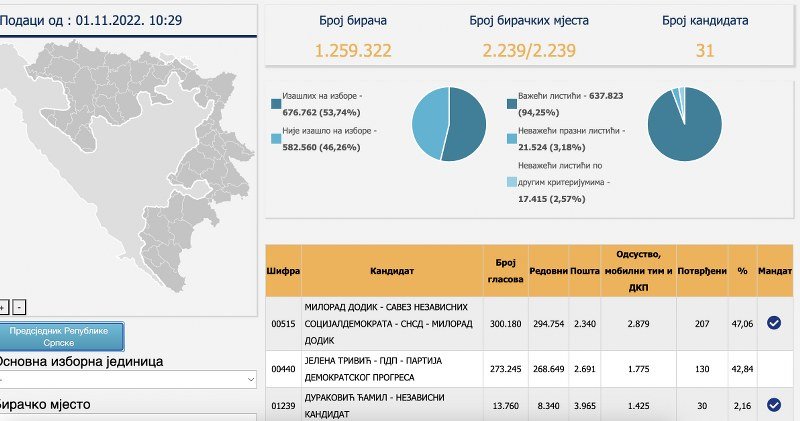Click the 'Шифра' column header

click(x=283, y=270)
